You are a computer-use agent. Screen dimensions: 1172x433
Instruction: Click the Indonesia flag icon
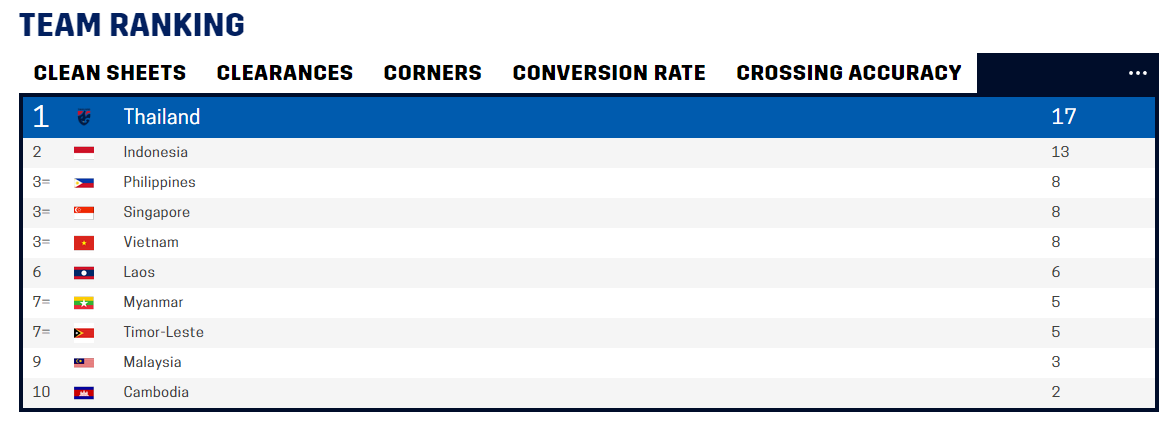84,153
